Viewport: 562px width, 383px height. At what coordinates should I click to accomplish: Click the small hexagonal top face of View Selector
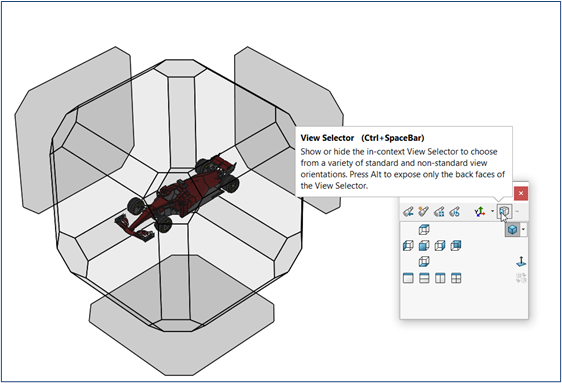180,68
